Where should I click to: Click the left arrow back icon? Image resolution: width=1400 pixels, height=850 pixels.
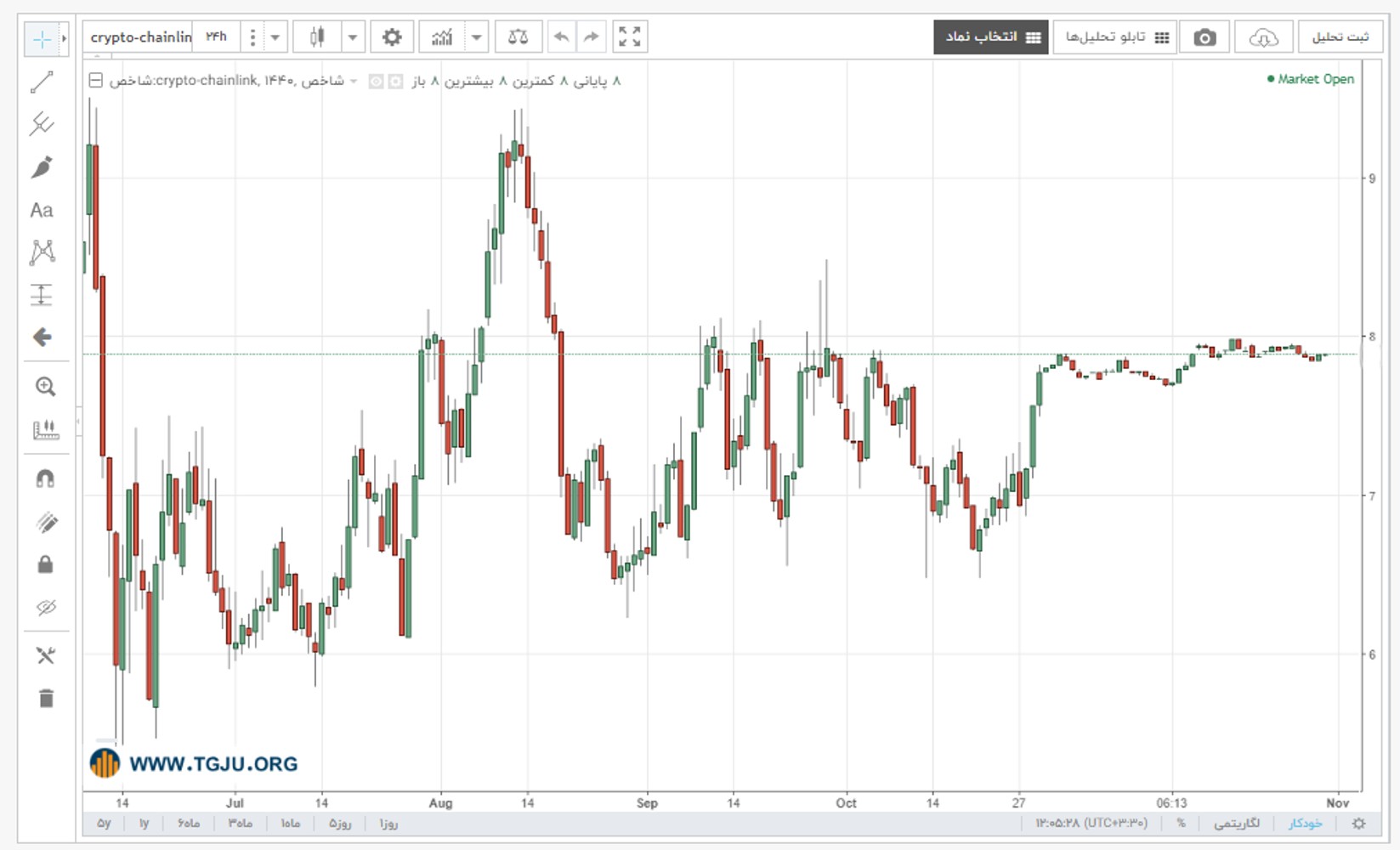coord(42,337)
